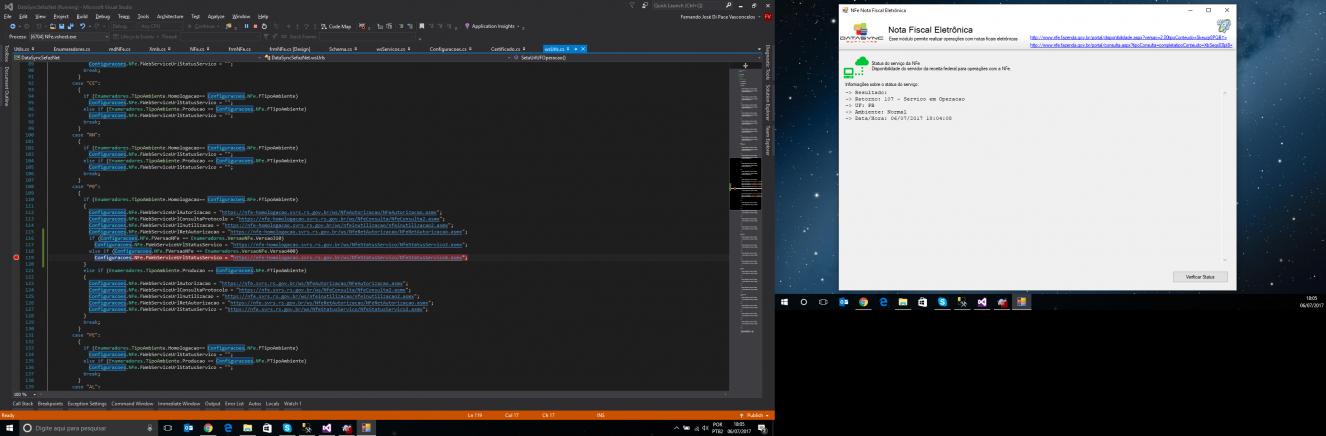
Task: Expand the Publish dropdown in status bar
Action: [756, 415]
